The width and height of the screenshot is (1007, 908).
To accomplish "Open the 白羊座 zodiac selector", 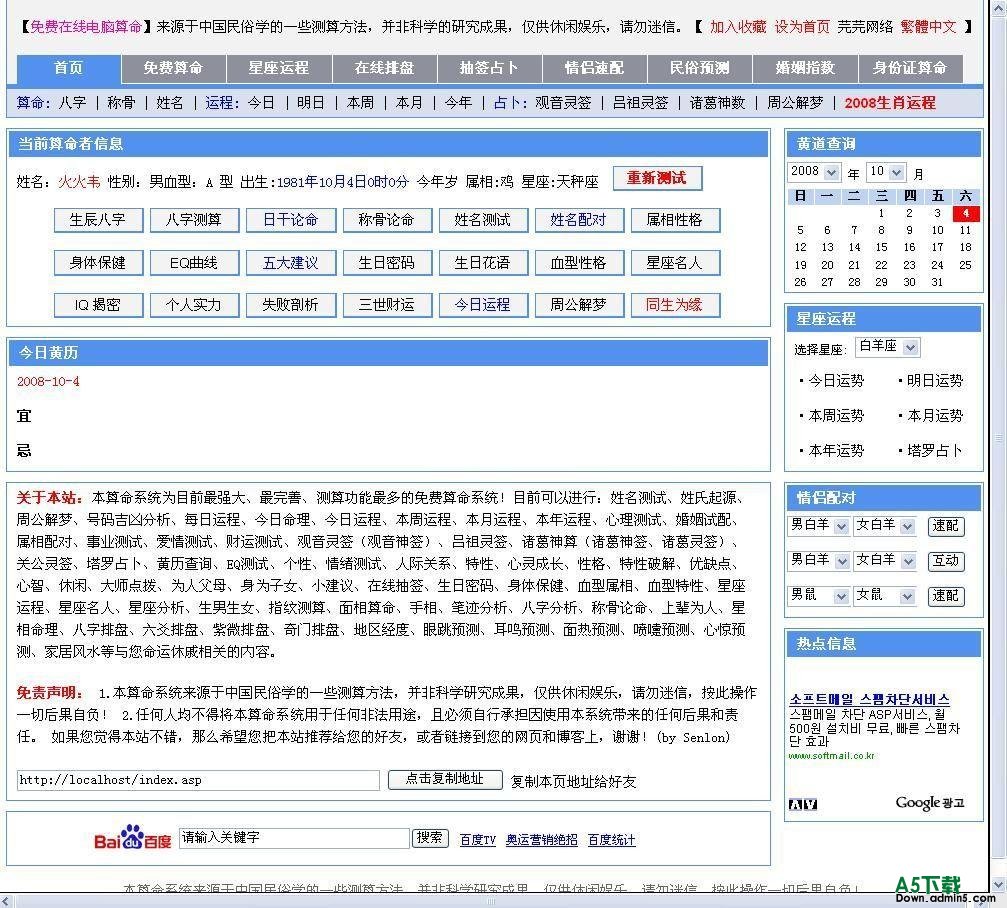I will point(888,347).
